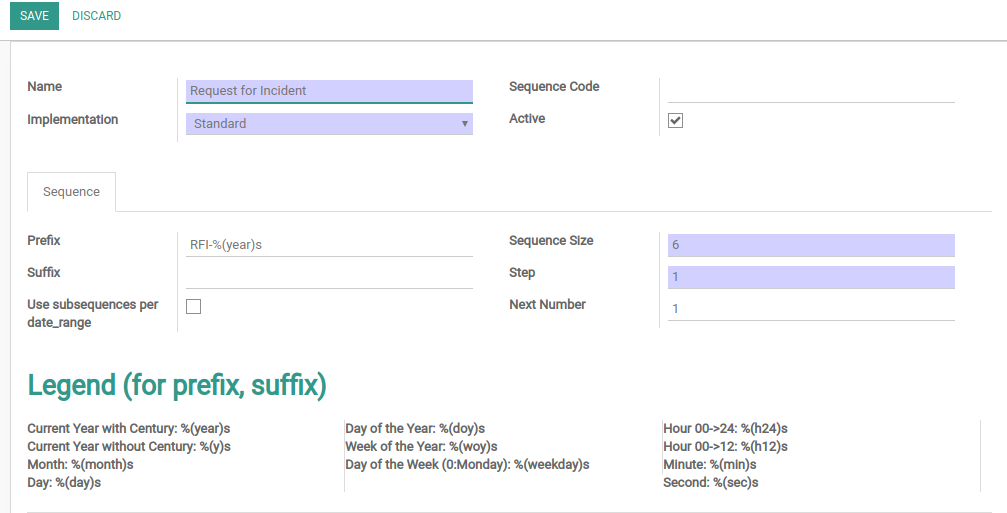Click the Current Year with Century legend text
The height and width of the screenshot is (513, 1007).
[x=129, y=428]
